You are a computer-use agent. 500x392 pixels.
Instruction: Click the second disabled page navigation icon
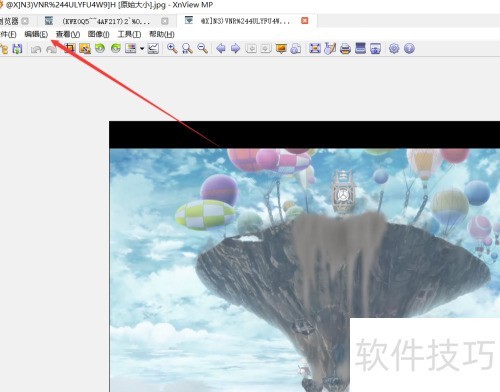(265, 49)
